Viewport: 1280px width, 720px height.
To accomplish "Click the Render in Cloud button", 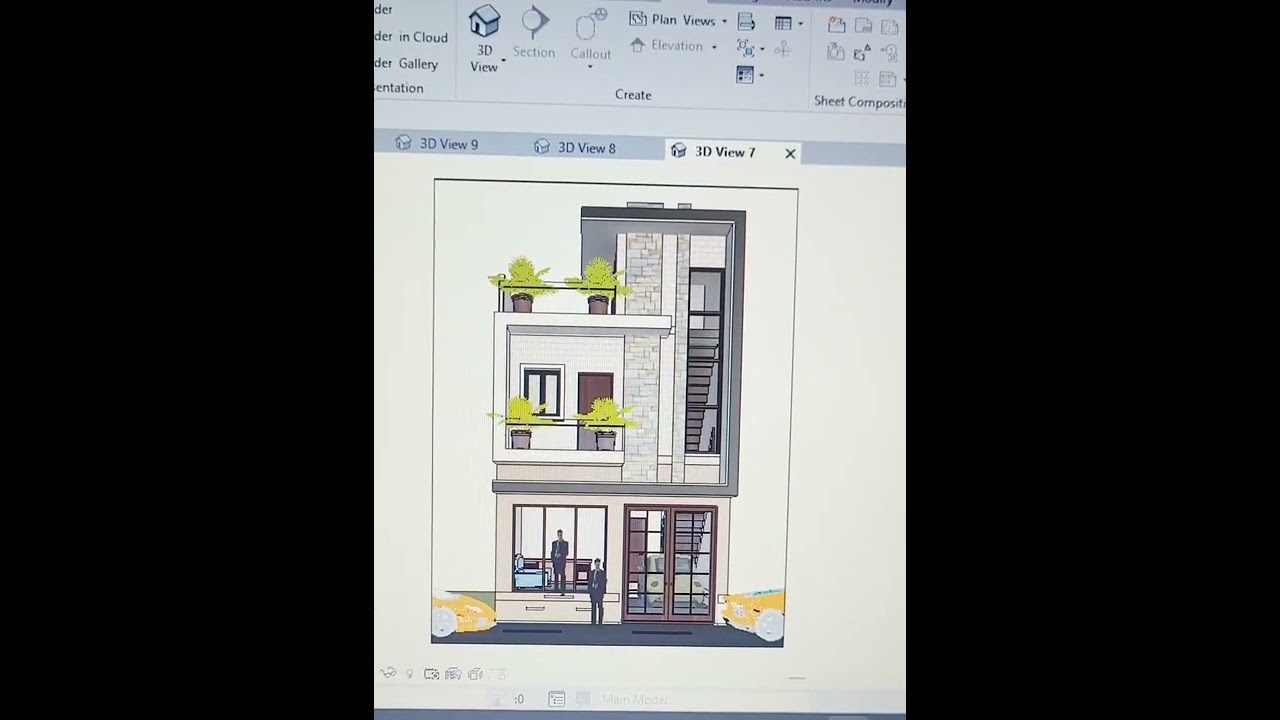I will click(411, 37).
